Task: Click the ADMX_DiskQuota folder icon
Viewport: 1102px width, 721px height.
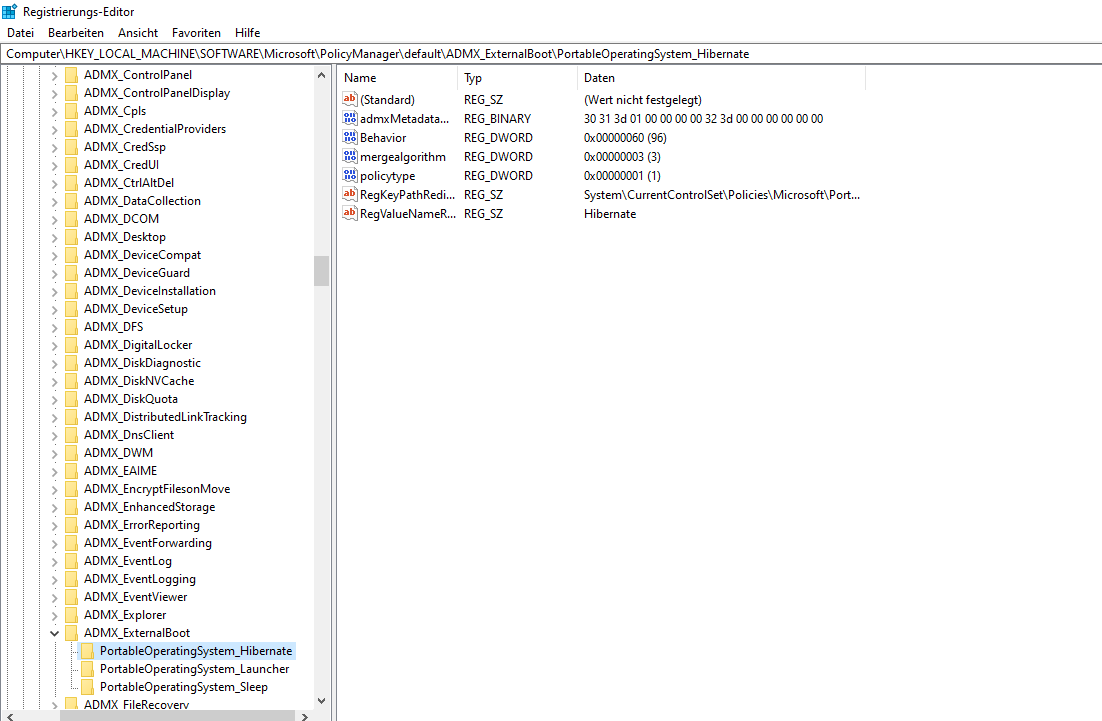Action: [x=71, y=398]
